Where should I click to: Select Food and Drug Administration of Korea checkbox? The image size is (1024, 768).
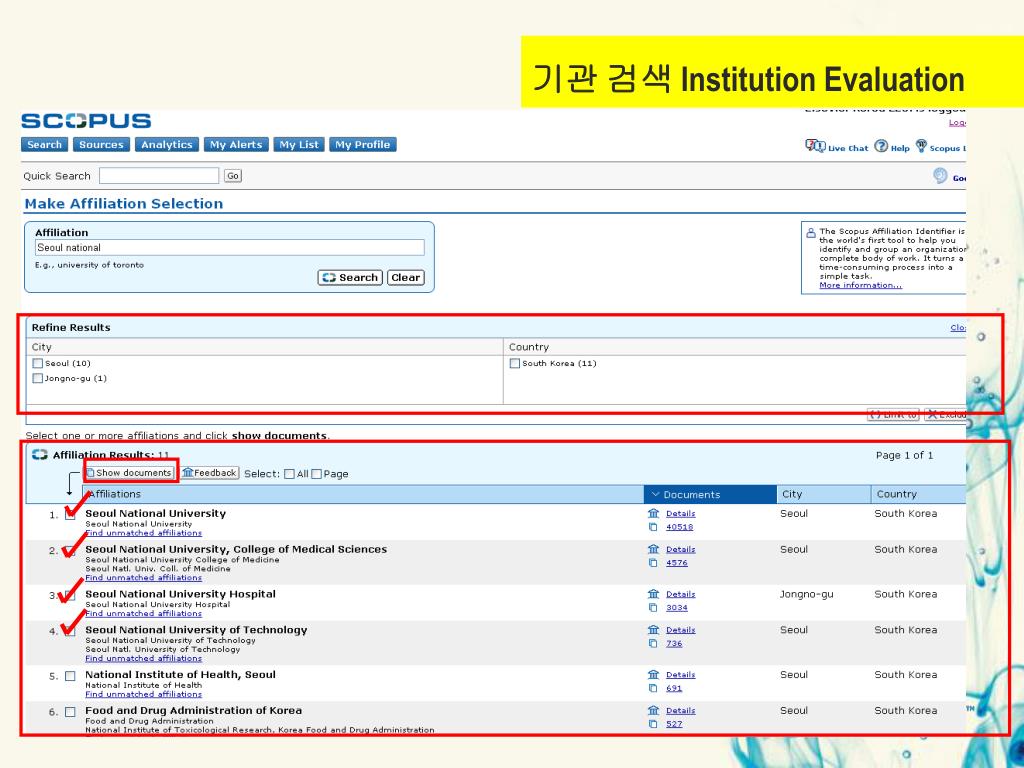pyautogui.click(x=71, y=712)
